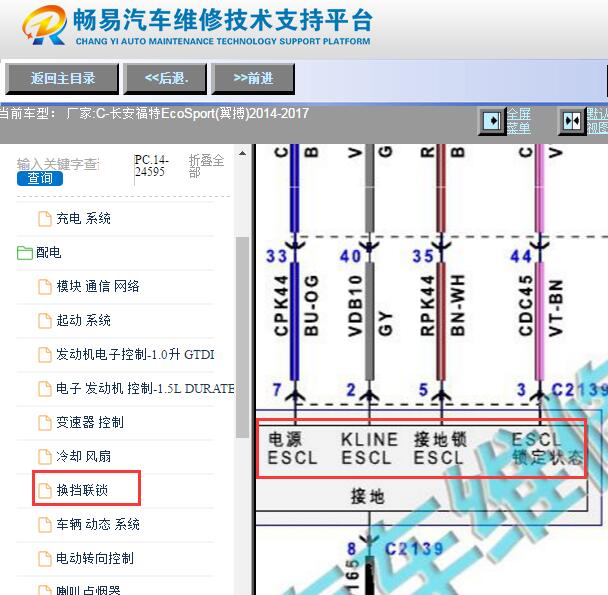The width and height of the screenshot is (608, 595).
Task: Click wire label CDC45 in diagram
Action: click(525, 305)
